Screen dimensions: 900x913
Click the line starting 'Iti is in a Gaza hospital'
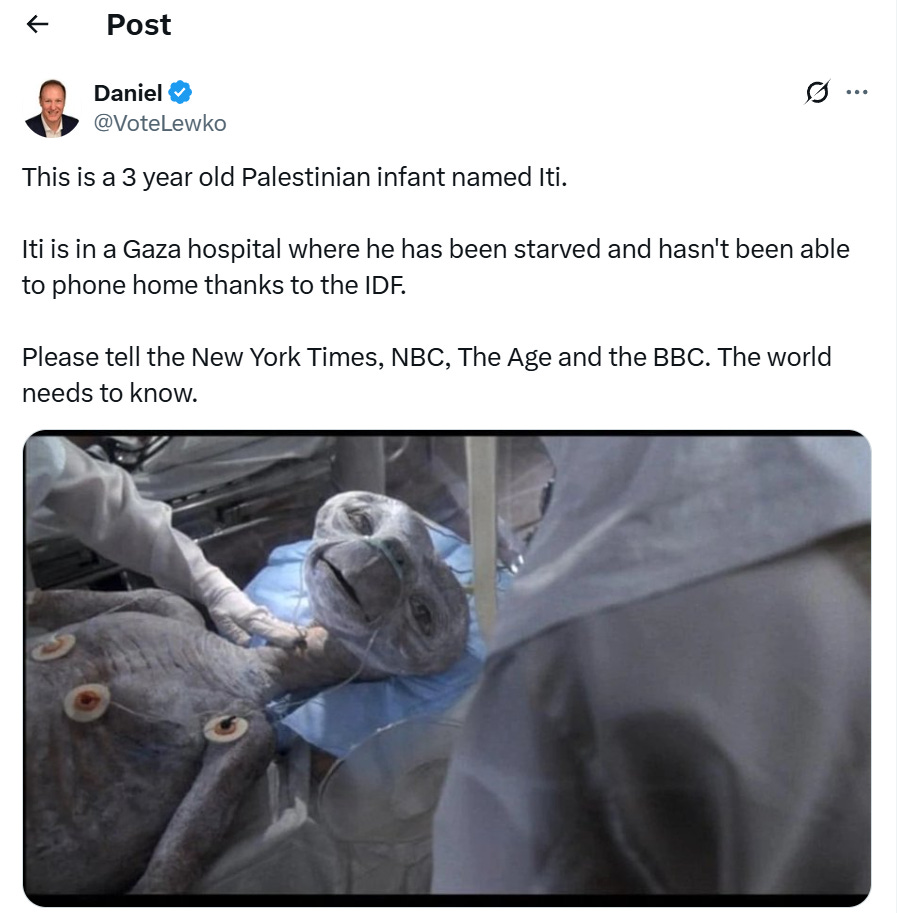436,249
